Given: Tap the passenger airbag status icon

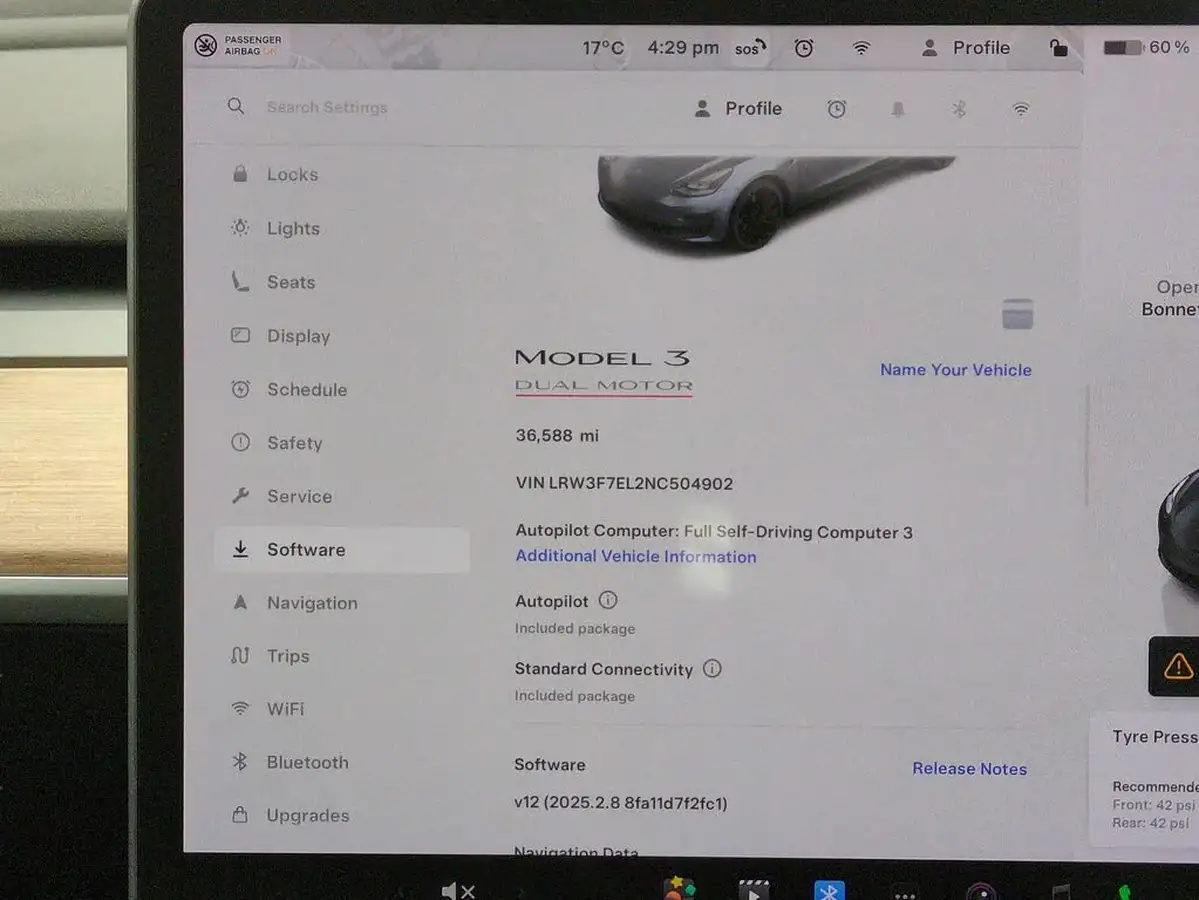Looking at the screenshot, I should click(x=205, y=46).
